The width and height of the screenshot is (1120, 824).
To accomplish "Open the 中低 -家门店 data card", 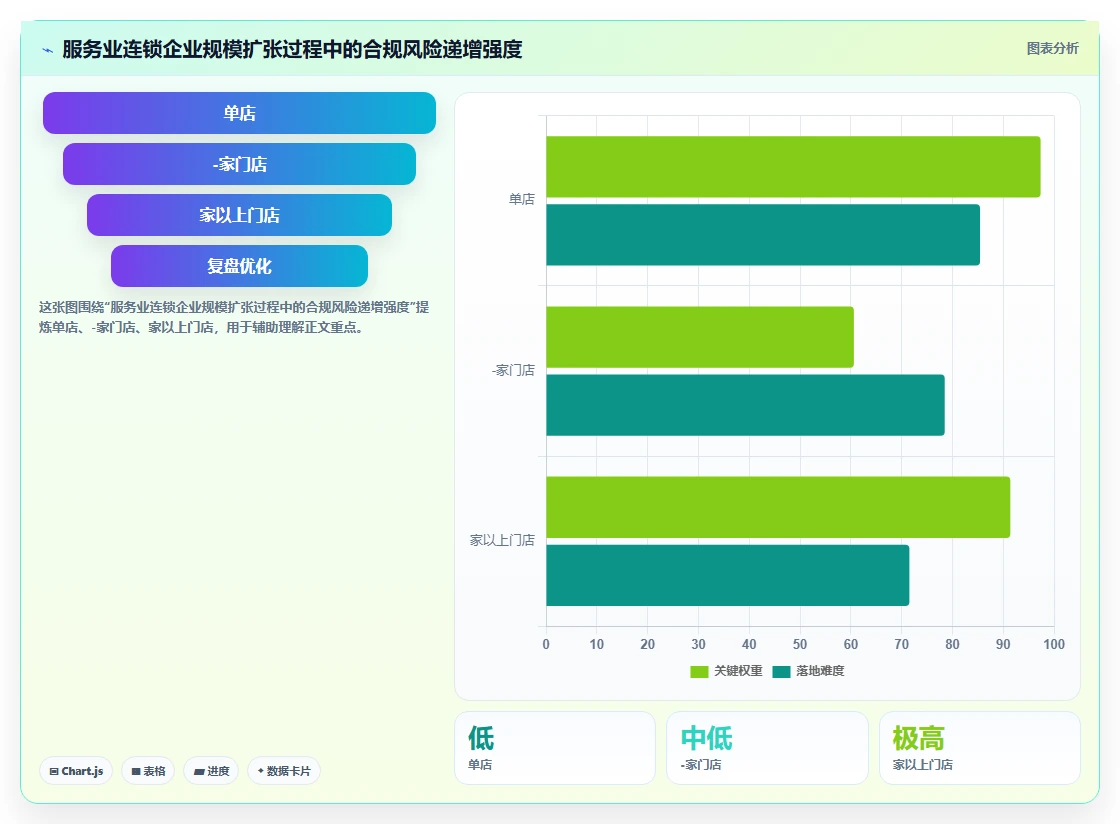I will pos(767,748).
